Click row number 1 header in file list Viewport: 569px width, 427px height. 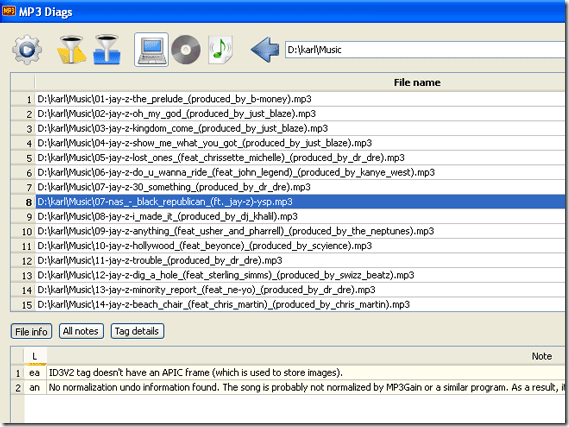23,99
